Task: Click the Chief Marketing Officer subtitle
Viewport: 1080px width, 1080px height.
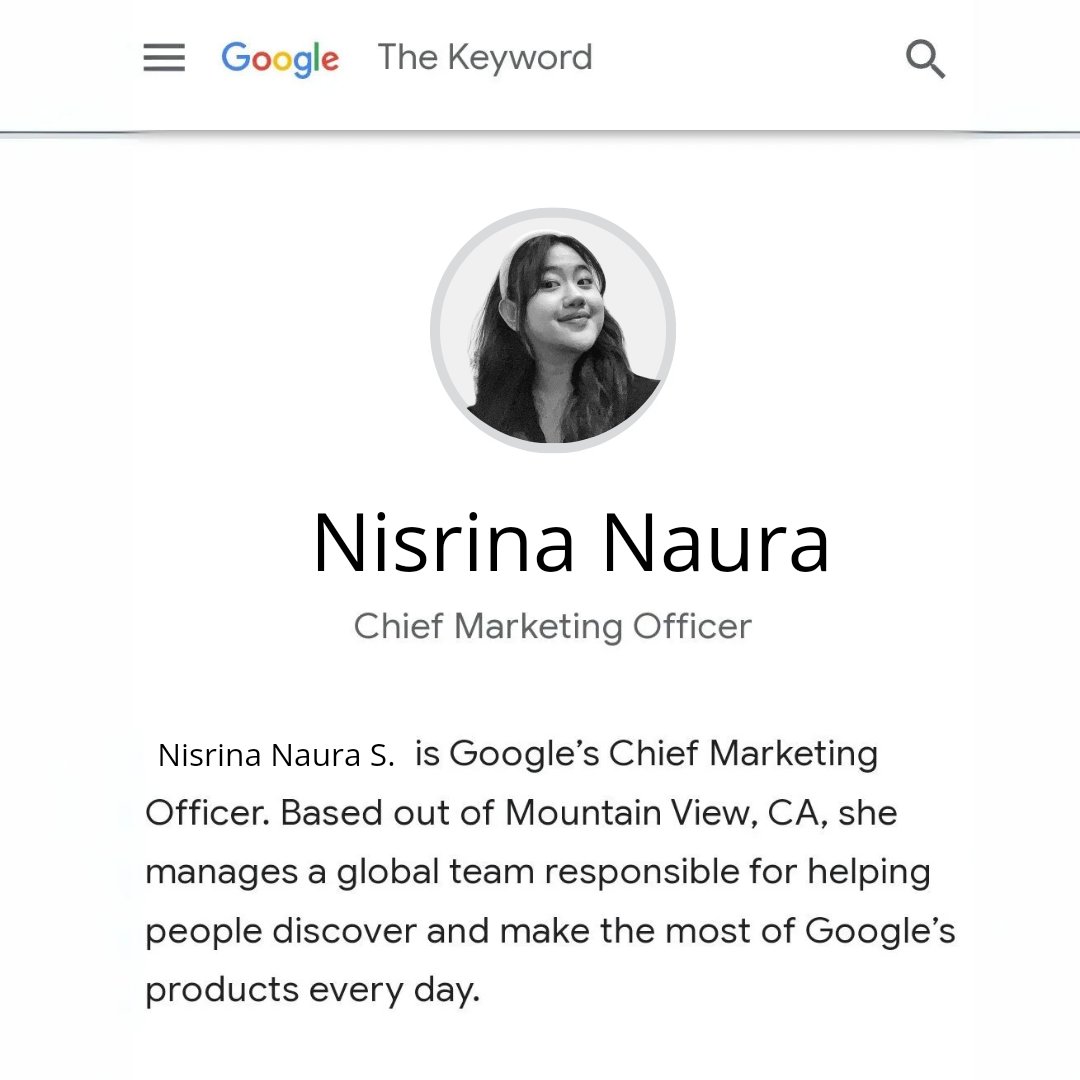Action: pyautogui.click(x=552, y=627)
